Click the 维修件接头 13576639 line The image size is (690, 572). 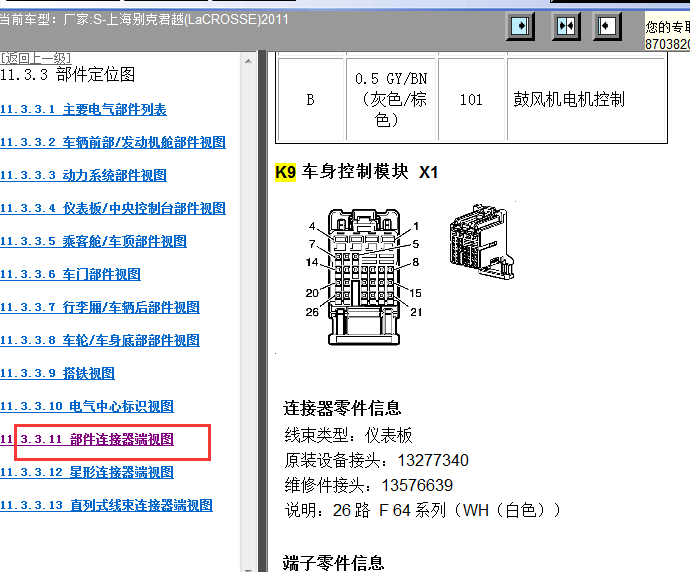[368, 486]
